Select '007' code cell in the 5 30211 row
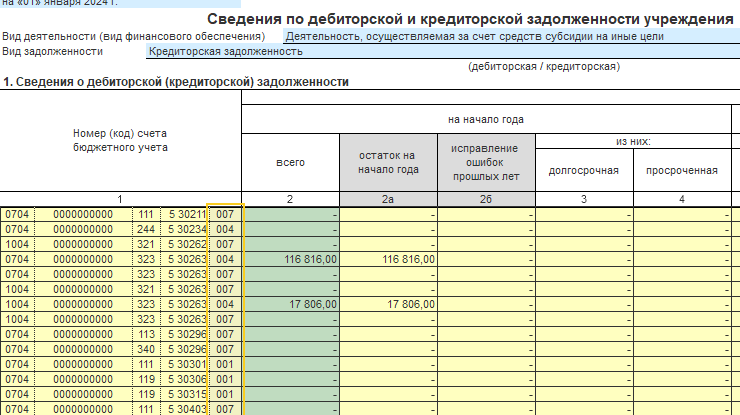 [225, 214]
